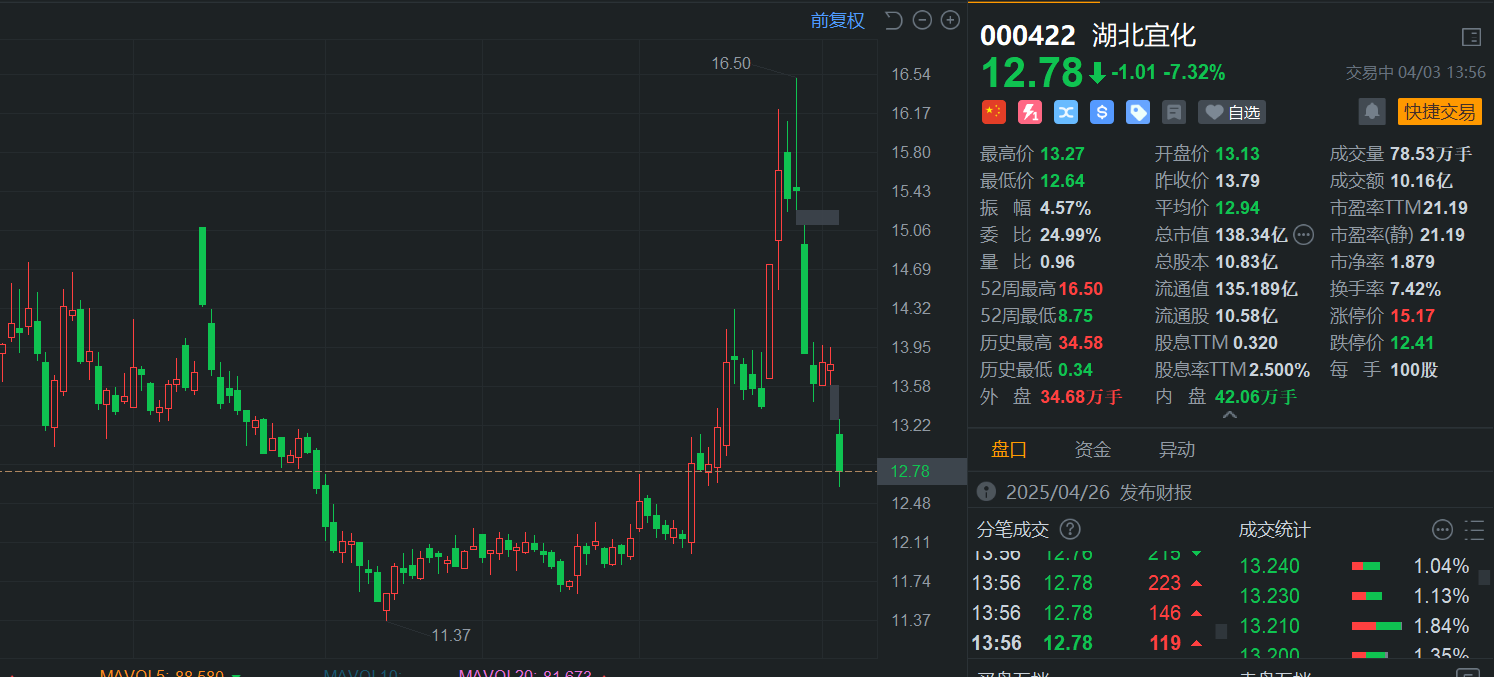Switch to the 资金 tab
Viewport: 1494px width, 677px height.
tap(1092, 449)
